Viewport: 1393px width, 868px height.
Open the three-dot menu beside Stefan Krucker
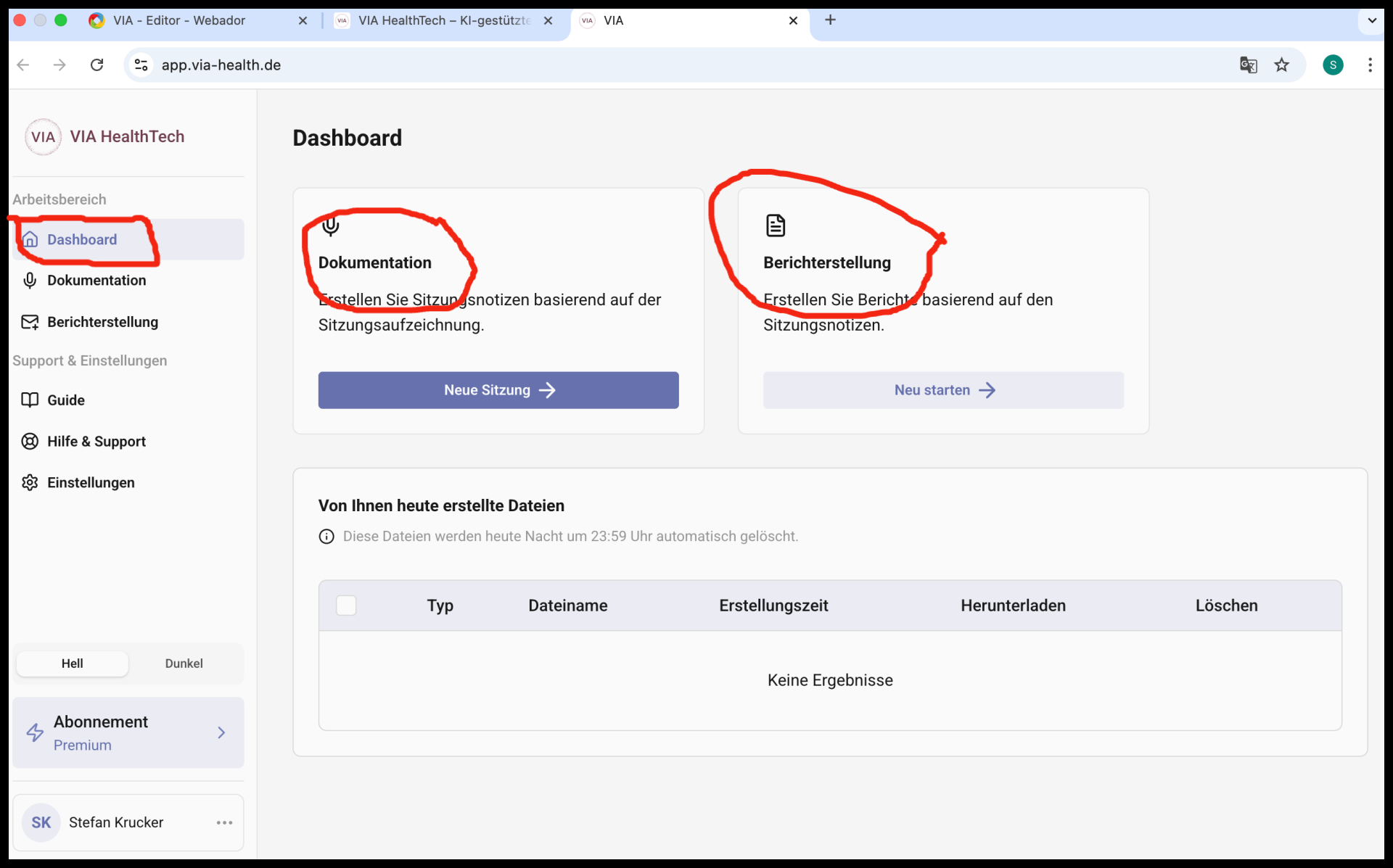[224, 822]
